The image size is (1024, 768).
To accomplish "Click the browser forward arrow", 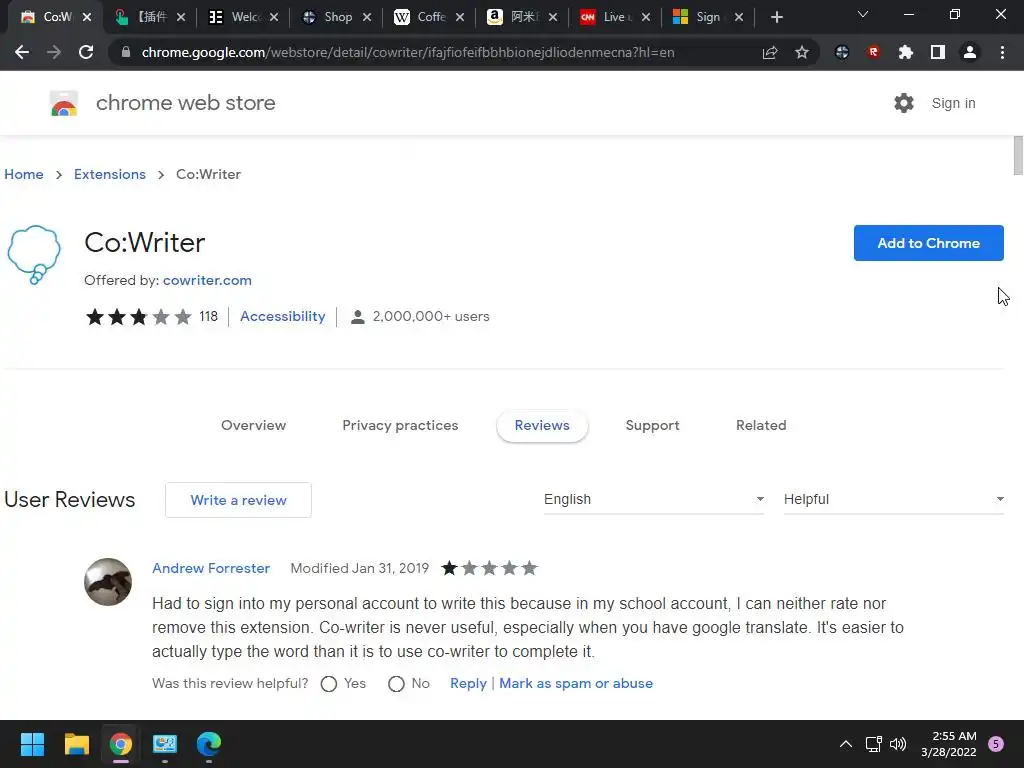I will pos(54,52).
